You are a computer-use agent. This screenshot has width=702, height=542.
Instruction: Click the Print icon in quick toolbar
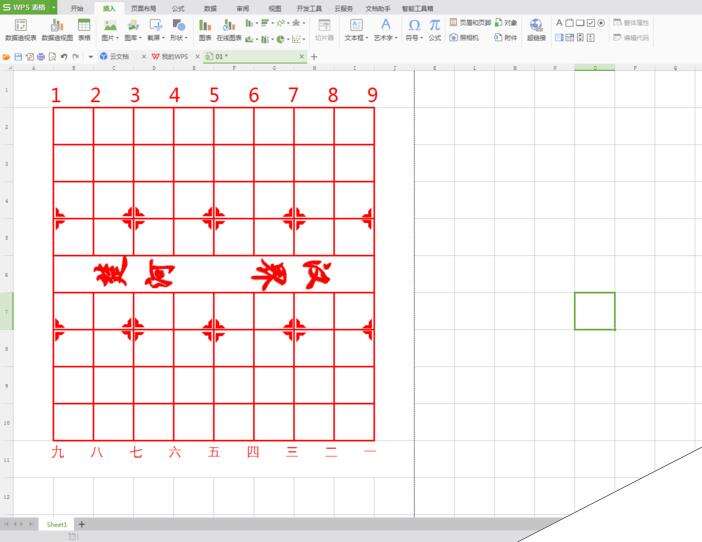coord(41,57)
